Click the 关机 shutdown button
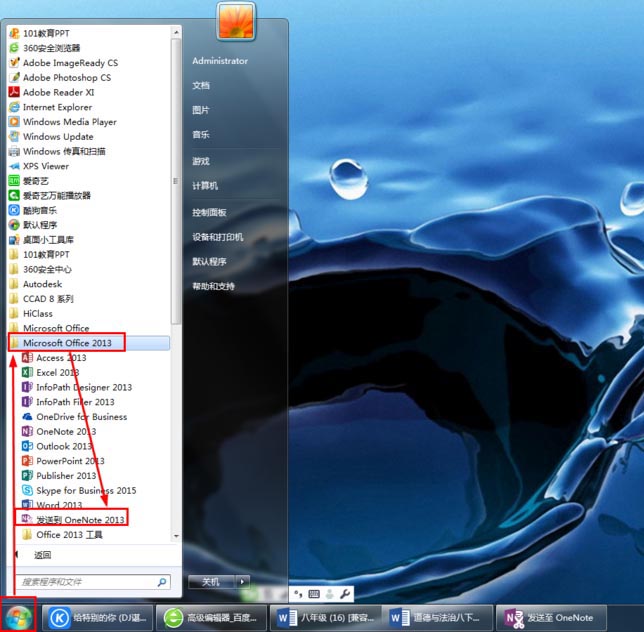The width and height of the screenshot is (644, 632). (x=212, y=581)
